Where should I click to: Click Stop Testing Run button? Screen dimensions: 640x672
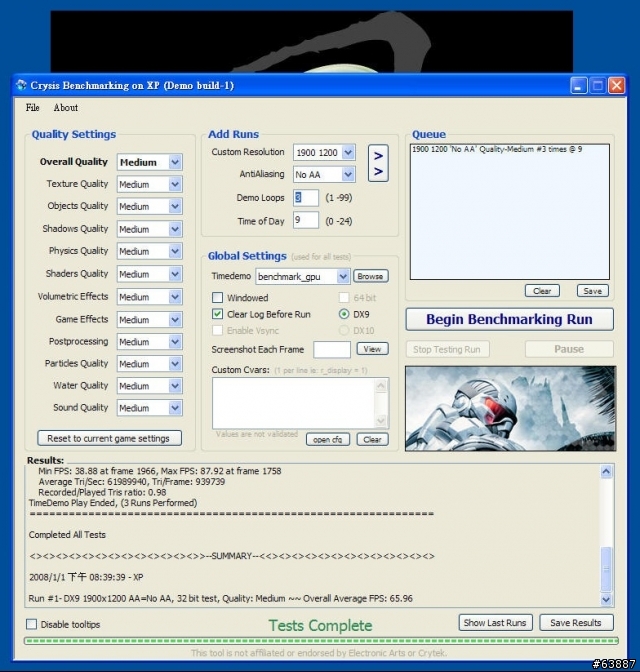point(448,349)
